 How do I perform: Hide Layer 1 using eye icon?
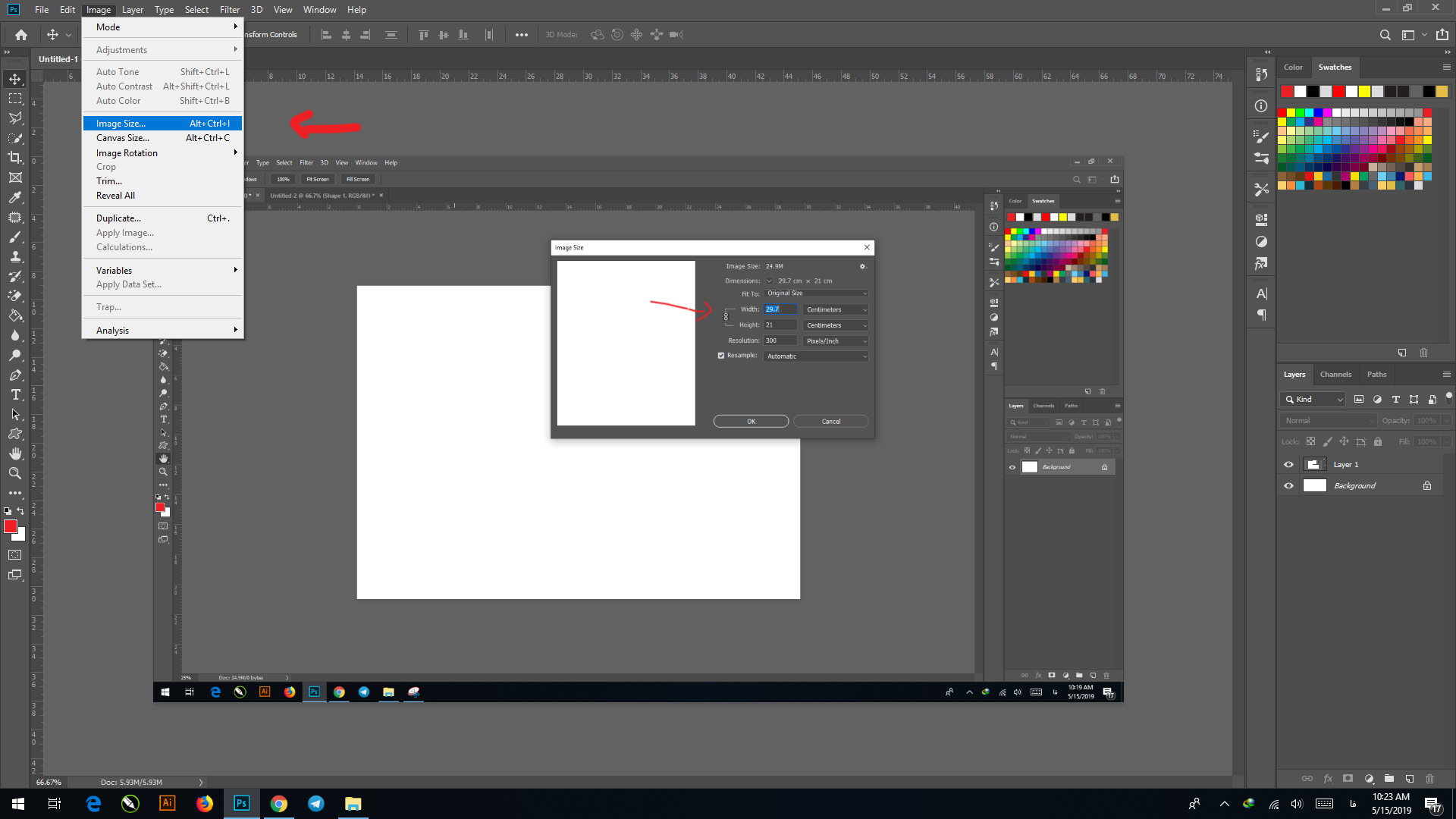pyautogui.click(x=1288, y=465)
